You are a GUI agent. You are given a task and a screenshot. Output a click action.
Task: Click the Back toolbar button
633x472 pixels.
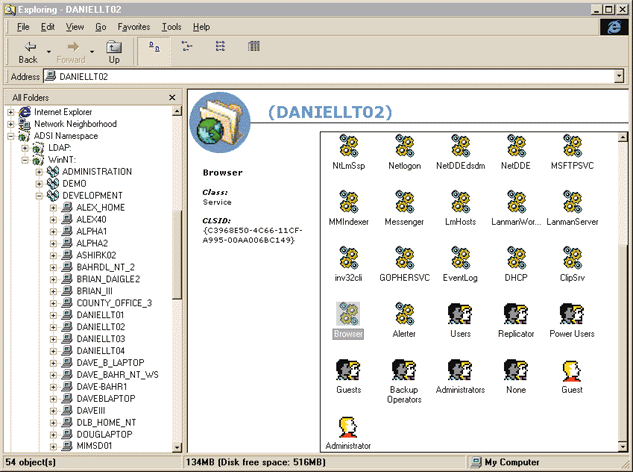pos(28,52)
